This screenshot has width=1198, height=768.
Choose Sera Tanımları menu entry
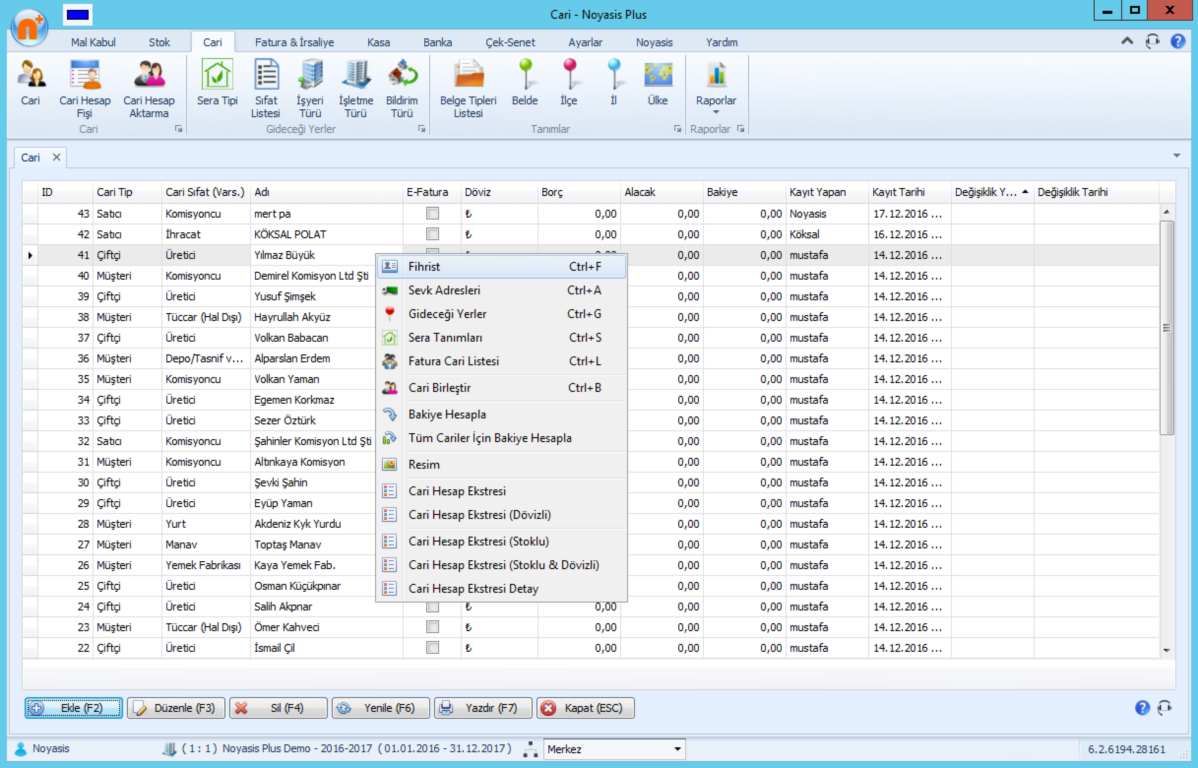pos(501,338)
